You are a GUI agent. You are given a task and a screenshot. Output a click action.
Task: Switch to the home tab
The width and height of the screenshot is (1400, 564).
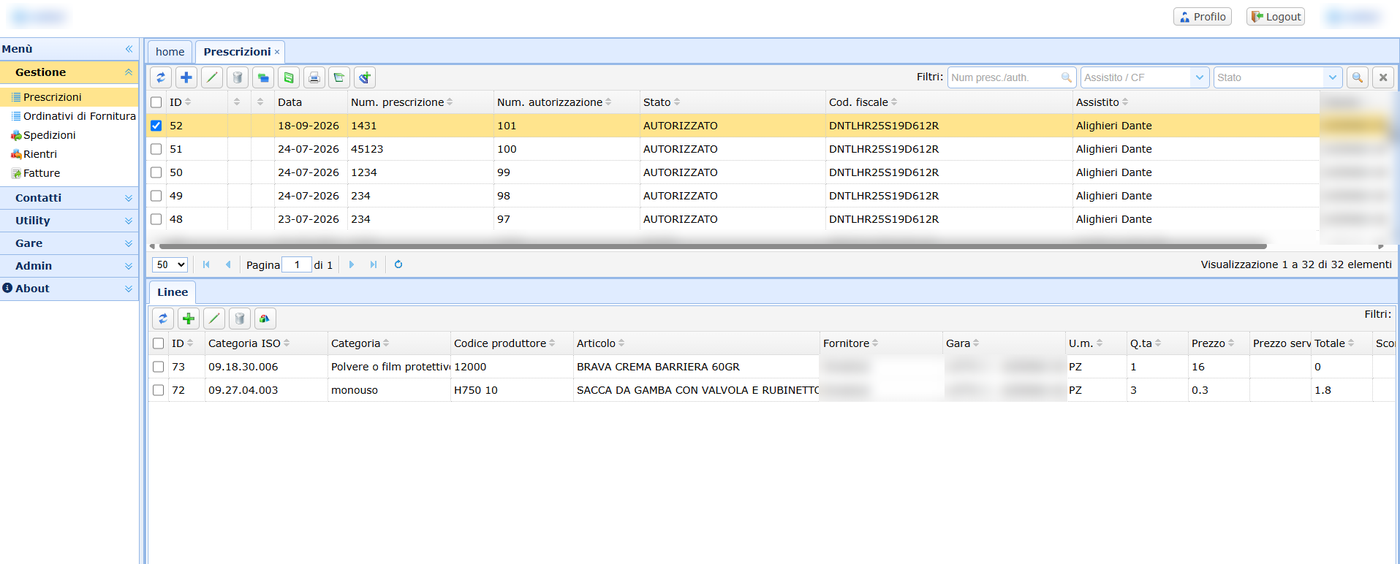tap(170, 51)
